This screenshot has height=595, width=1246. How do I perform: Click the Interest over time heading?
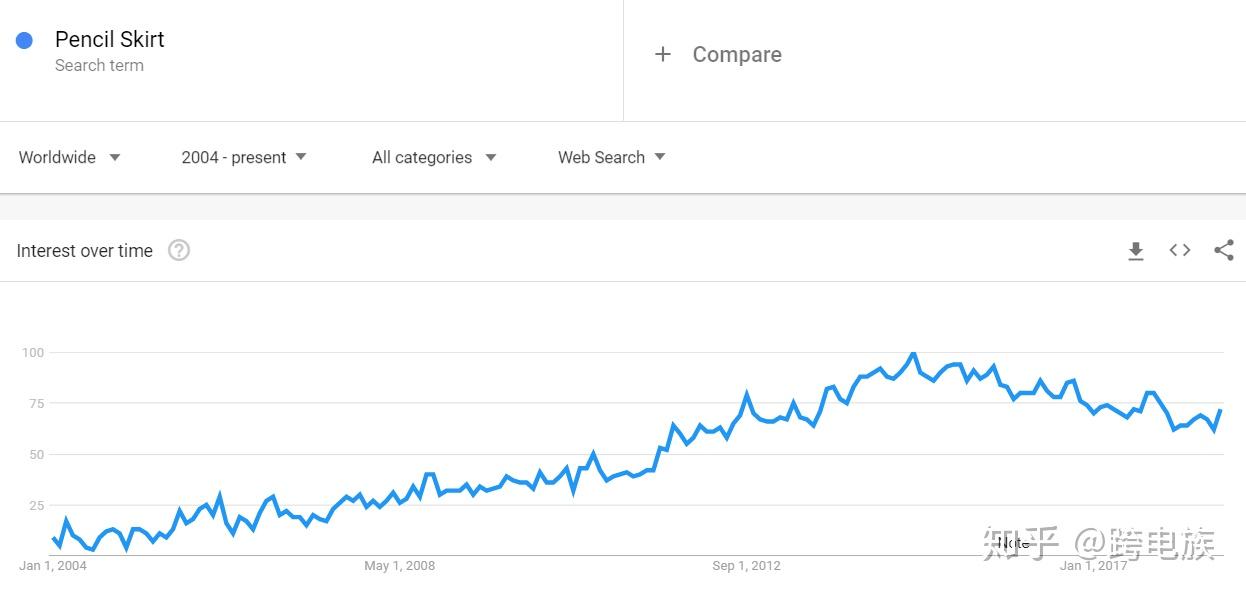(85, 251)
